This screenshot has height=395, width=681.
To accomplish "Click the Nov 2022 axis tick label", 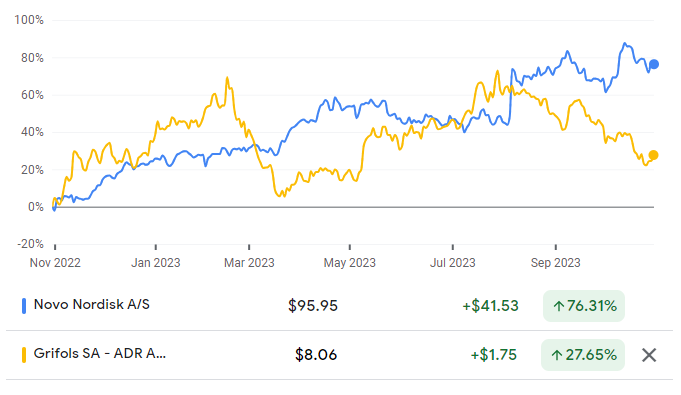I will click(x=55, y=263).
